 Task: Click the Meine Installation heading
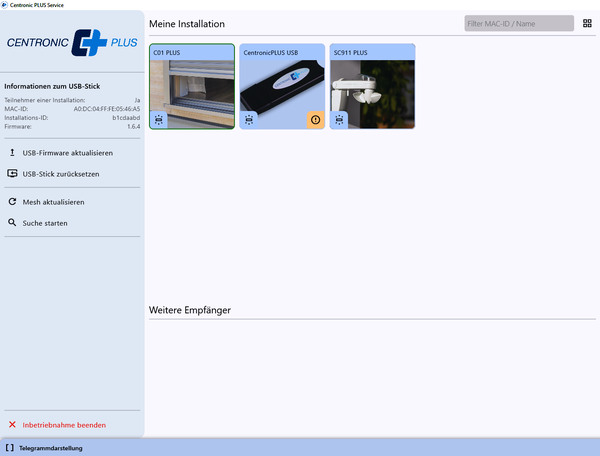click(x=187, y=24)
